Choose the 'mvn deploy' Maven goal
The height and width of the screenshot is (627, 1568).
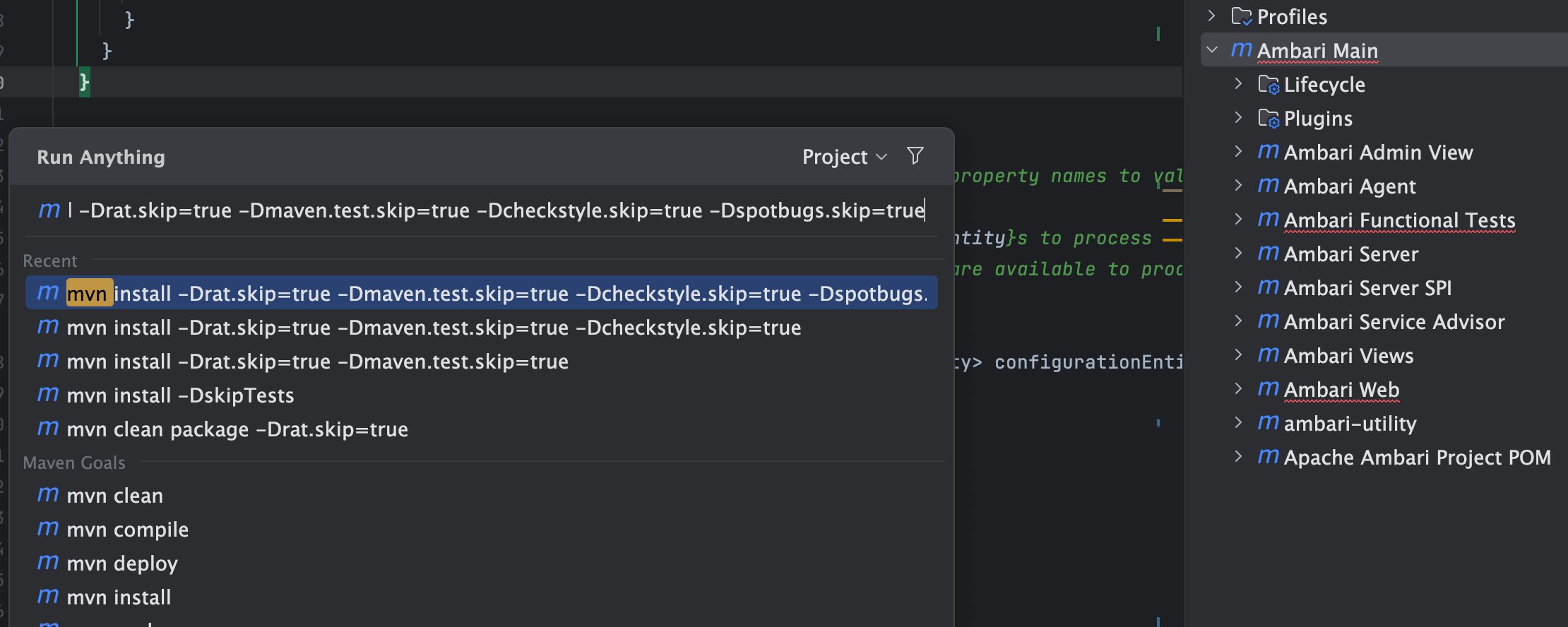tap(482, 563)
